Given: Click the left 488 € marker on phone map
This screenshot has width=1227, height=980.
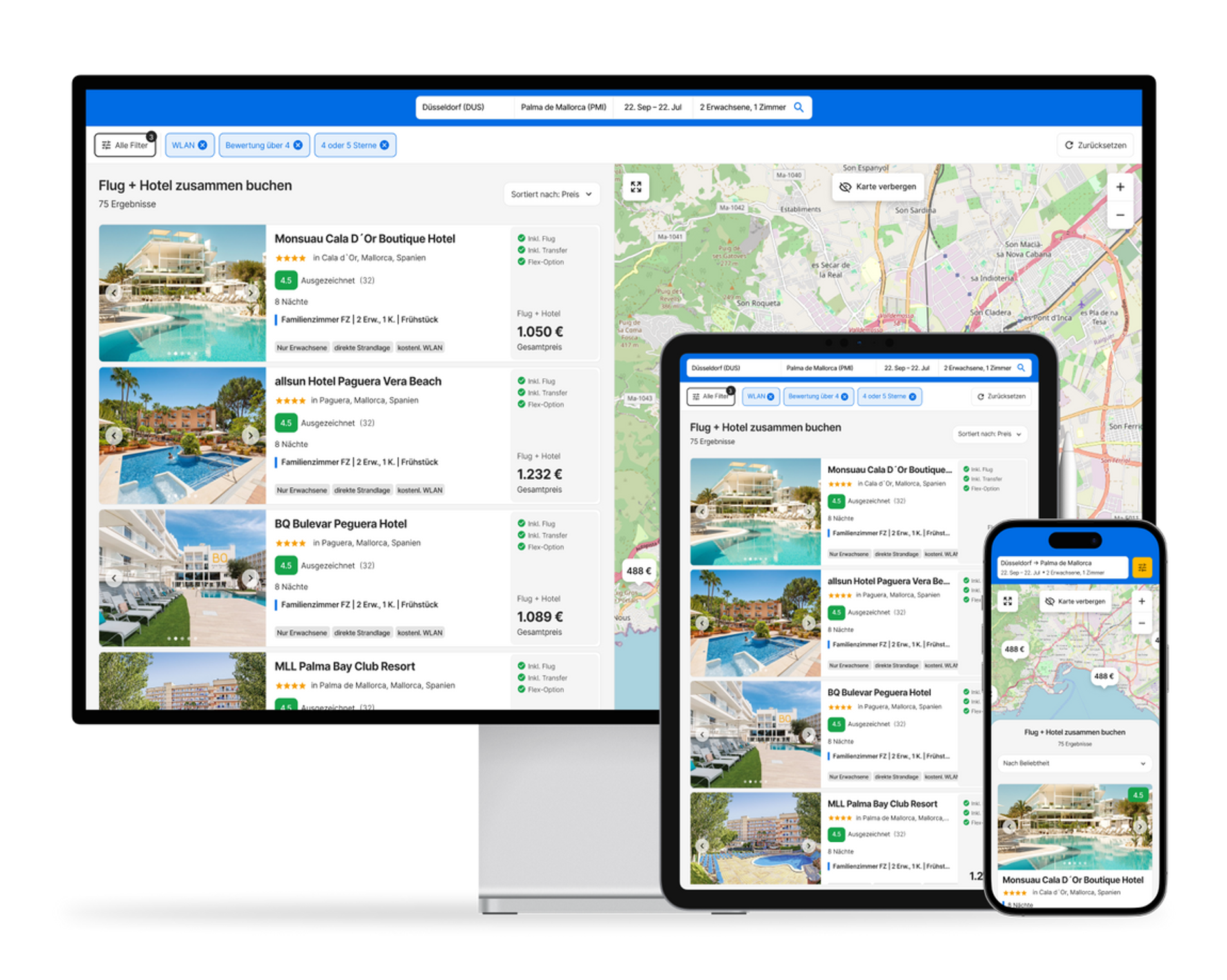Looking at the screenshot, I should [x=1014, y=649].
